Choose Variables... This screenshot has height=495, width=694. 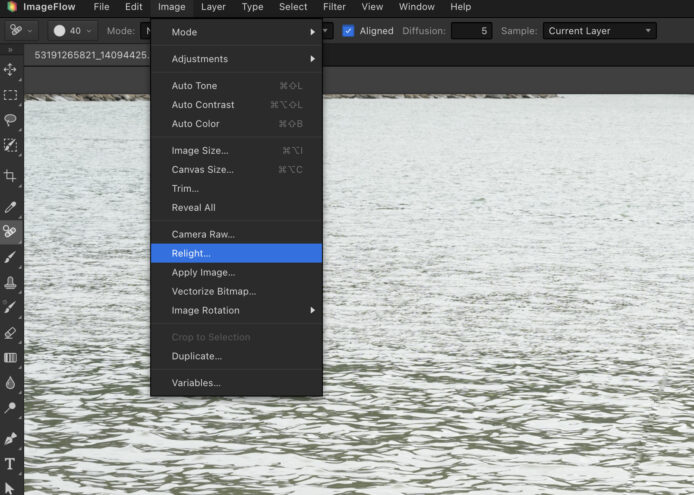[x=236, y=383]
